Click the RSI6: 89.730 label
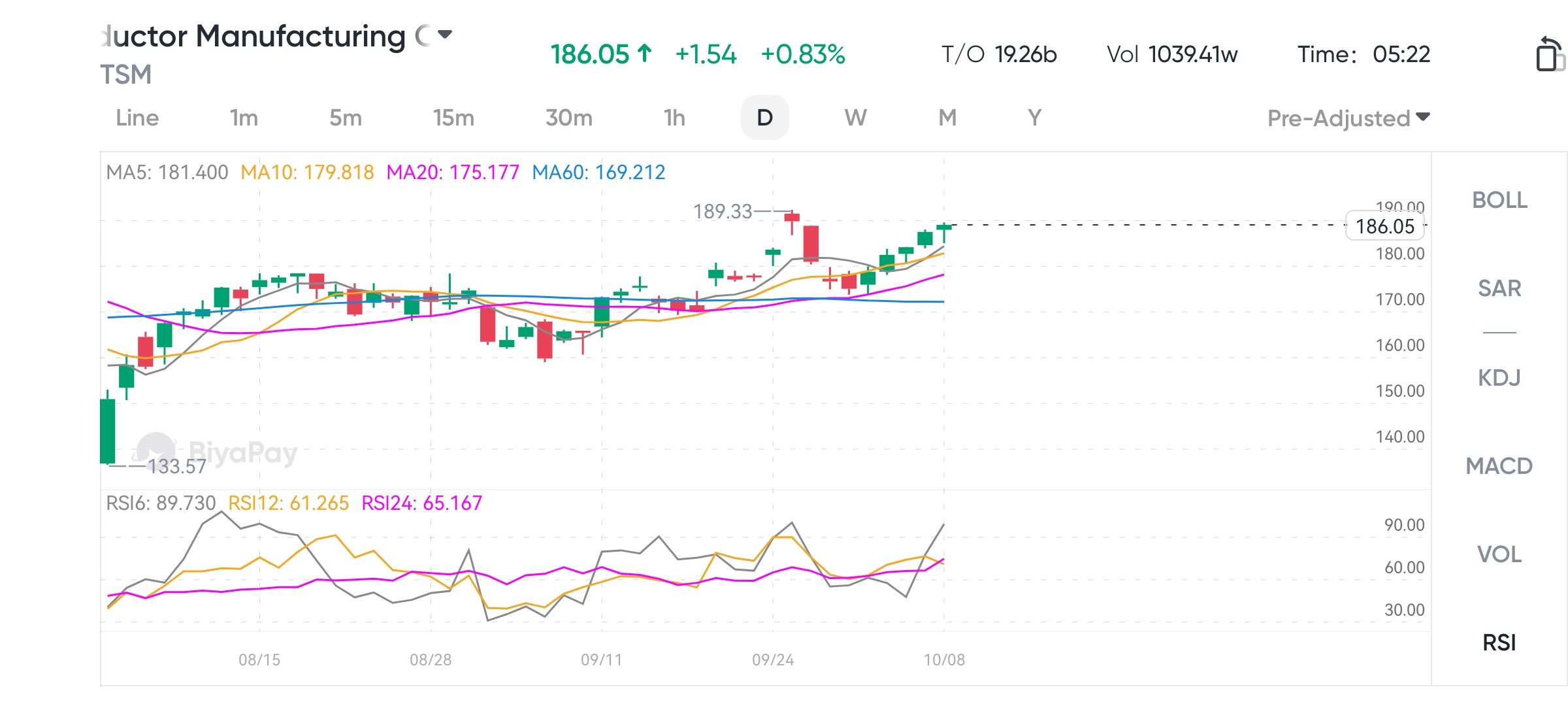This screenshot has height=706, width=1568. (161, 503)
